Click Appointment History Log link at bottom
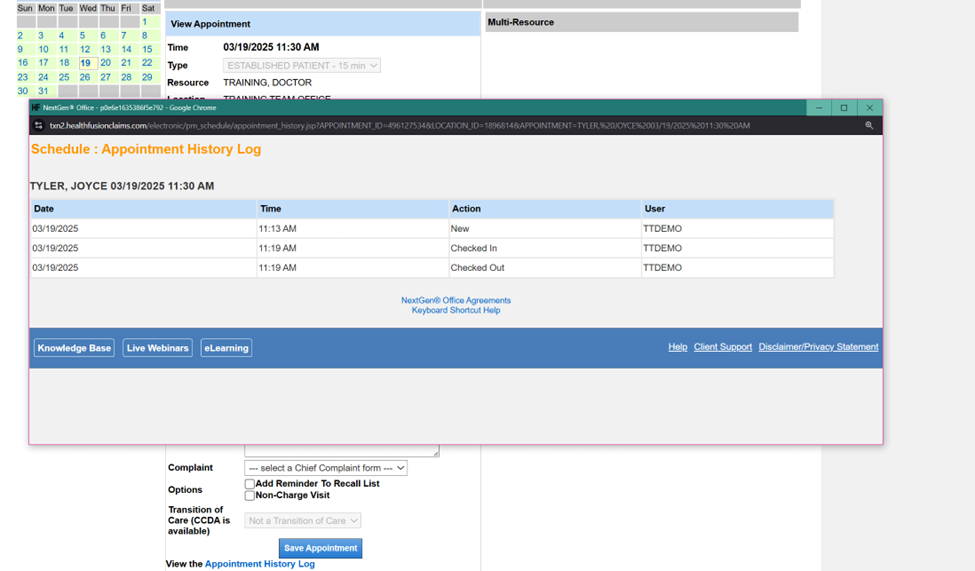This screenshot has width=975, height=571. 259,564
